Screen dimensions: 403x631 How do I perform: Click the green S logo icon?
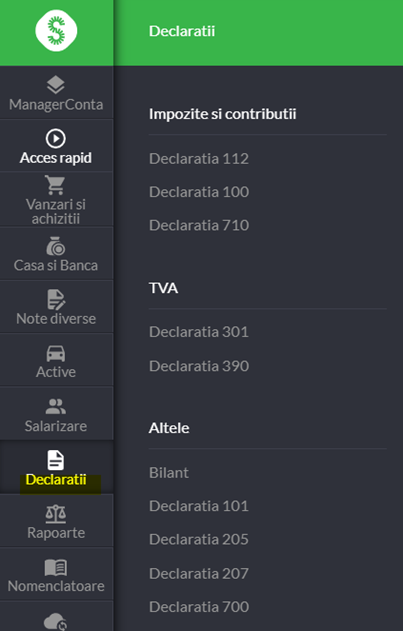56,31
